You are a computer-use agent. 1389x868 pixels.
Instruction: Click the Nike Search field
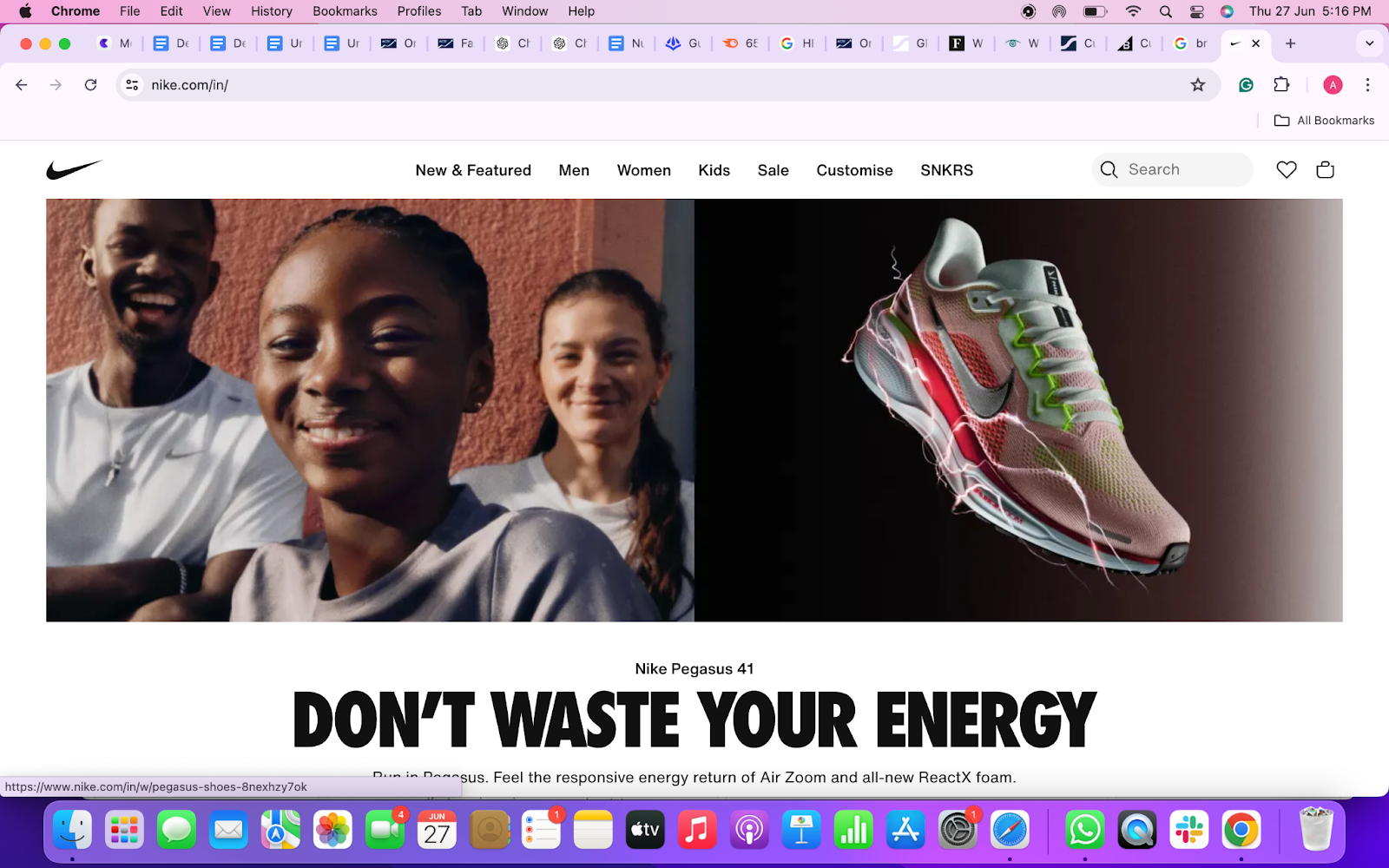1172,170
